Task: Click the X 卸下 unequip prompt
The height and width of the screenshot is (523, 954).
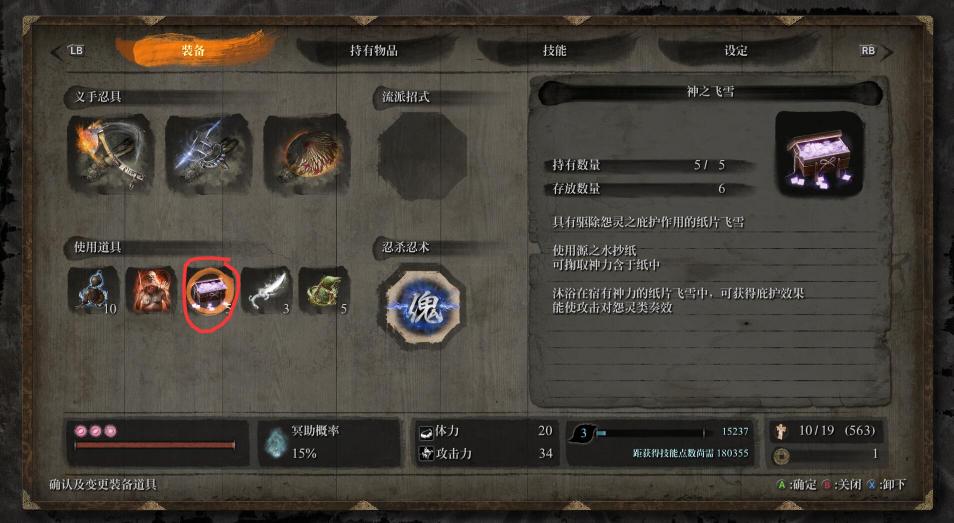Action: pyautogui.click(x=886, y=485)
